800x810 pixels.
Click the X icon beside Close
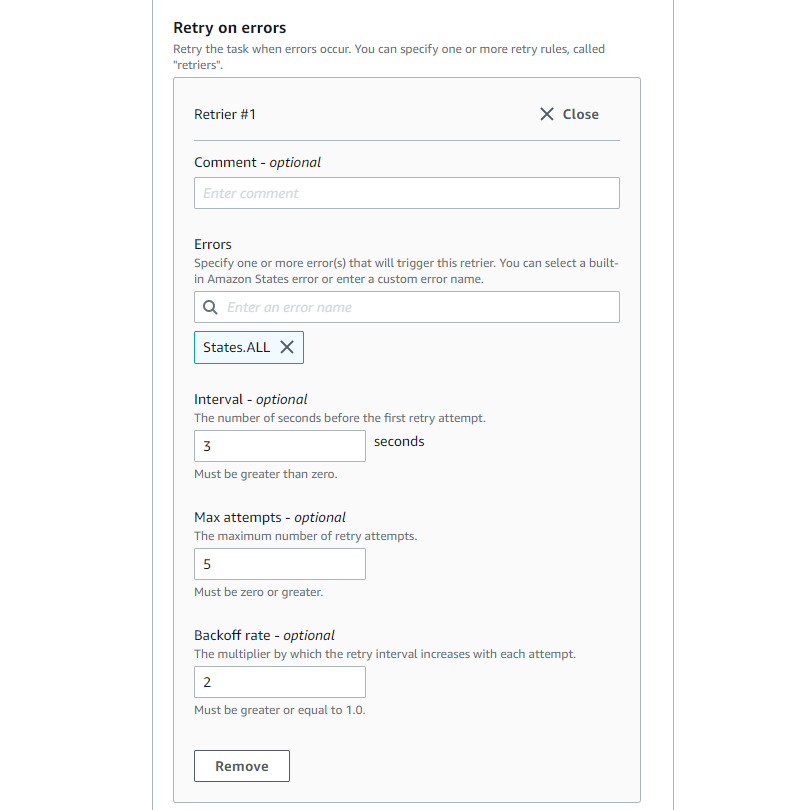[x=547, y=114]
